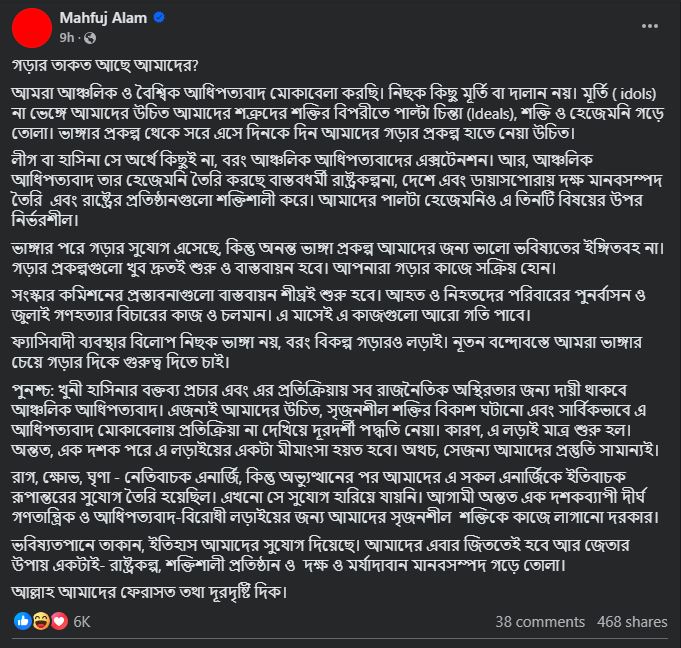Open the 6K reactions count list
The height and width of the screenshot is (648, 681).
point(82,622)
